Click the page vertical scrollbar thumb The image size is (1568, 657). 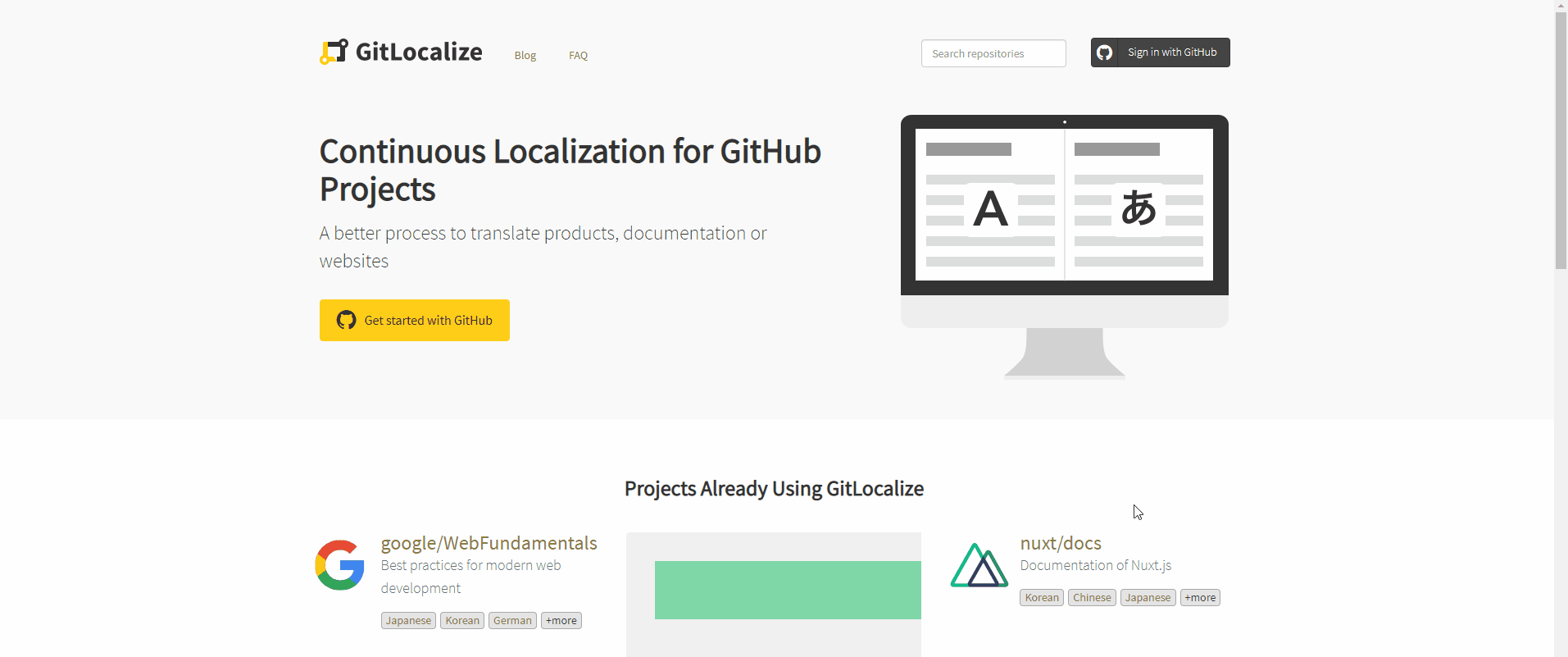click(x=1561, y=140)
